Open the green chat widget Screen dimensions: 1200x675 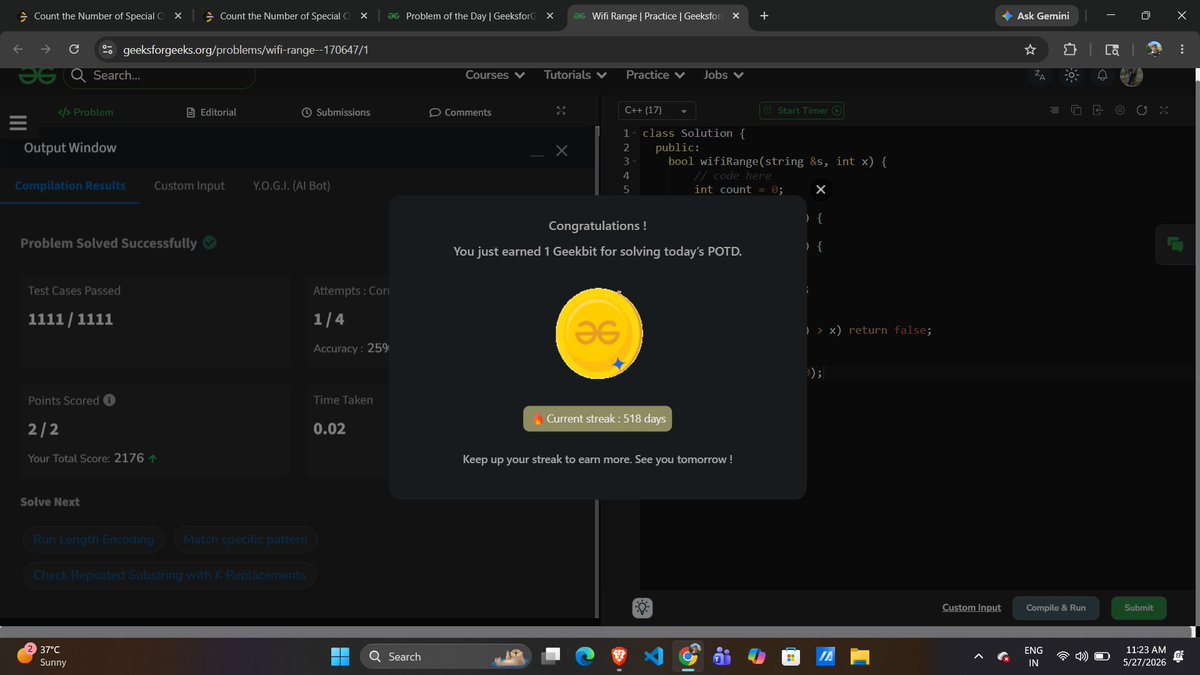tap(1175, 244)
